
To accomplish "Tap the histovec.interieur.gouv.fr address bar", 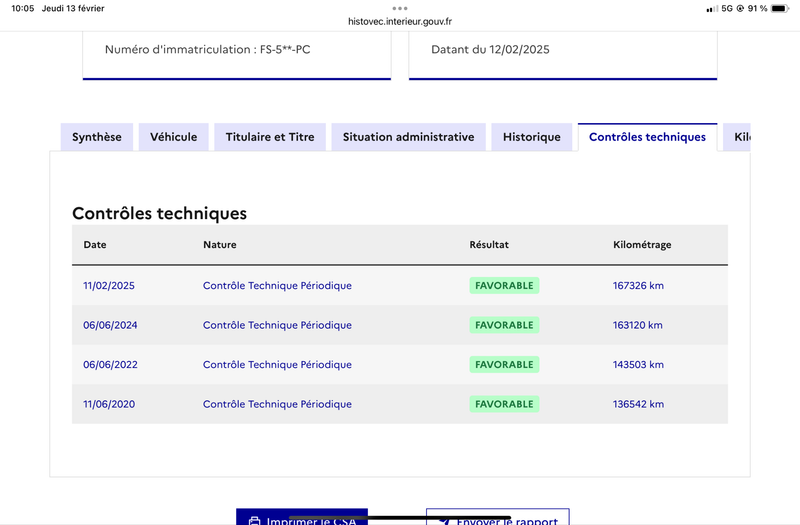I will [400, 21].
